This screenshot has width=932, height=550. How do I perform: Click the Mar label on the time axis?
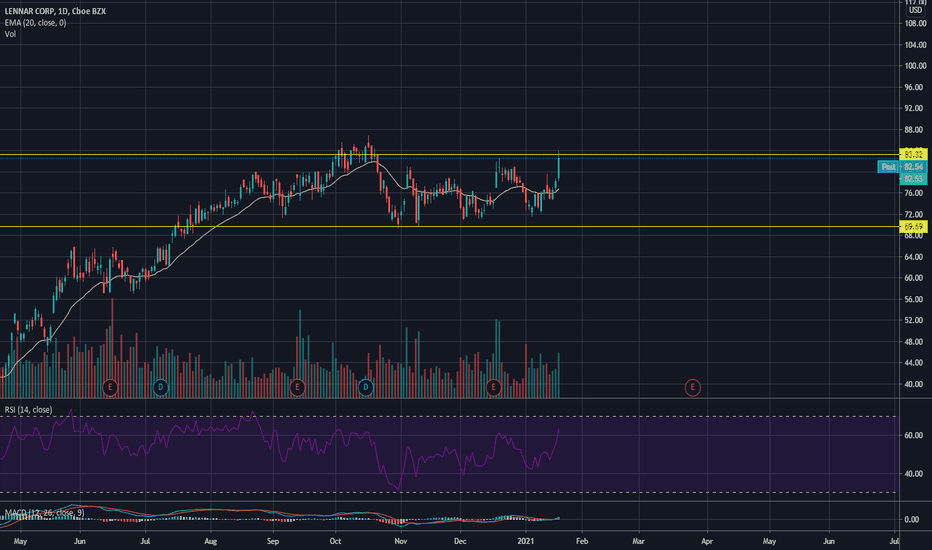[x=638, y=541]
